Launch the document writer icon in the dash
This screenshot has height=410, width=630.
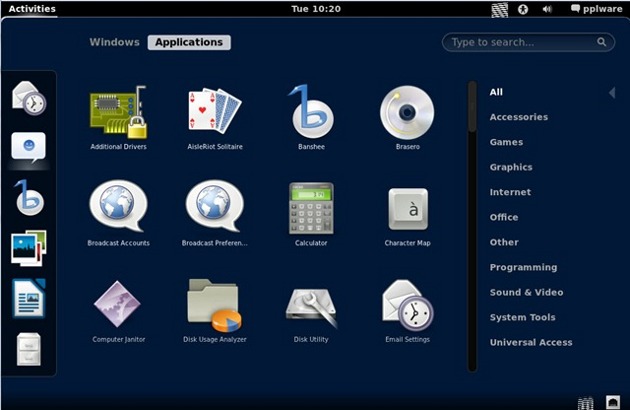(x=29, y=298)
